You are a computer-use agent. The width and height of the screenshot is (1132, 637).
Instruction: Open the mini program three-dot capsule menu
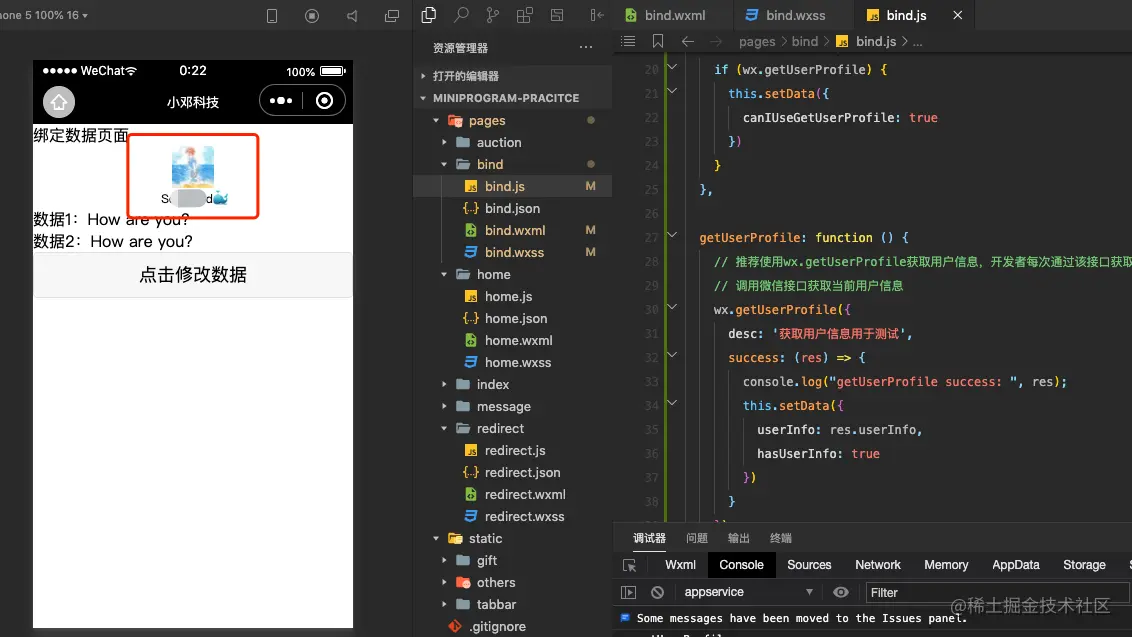[x=281, y=100]
